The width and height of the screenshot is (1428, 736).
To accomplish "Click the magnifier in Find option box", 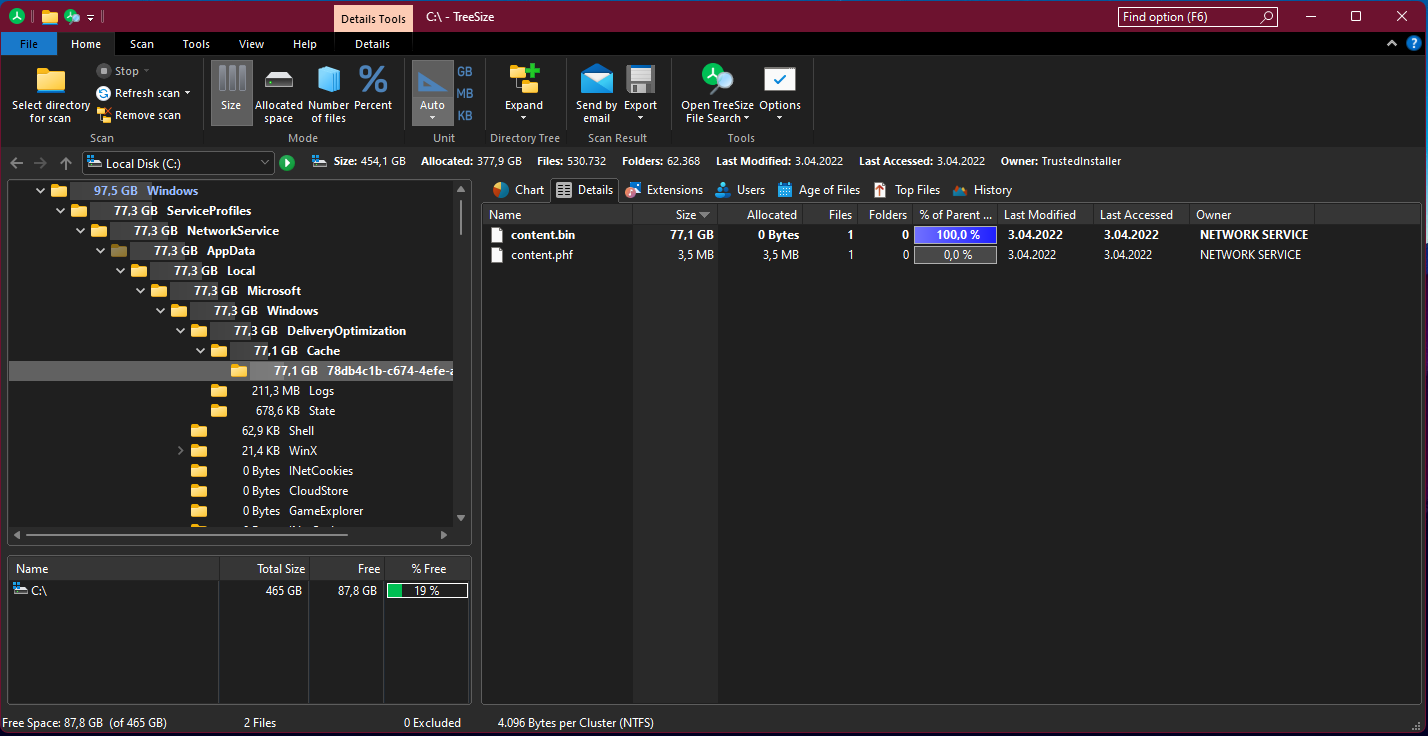I will pos(1267,17).
